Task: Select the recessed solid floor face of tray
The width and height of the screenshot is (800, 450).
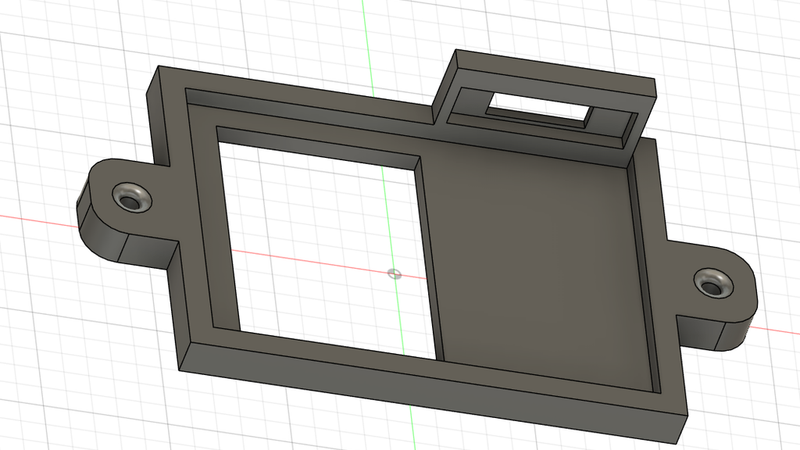Action: point(537,265)
